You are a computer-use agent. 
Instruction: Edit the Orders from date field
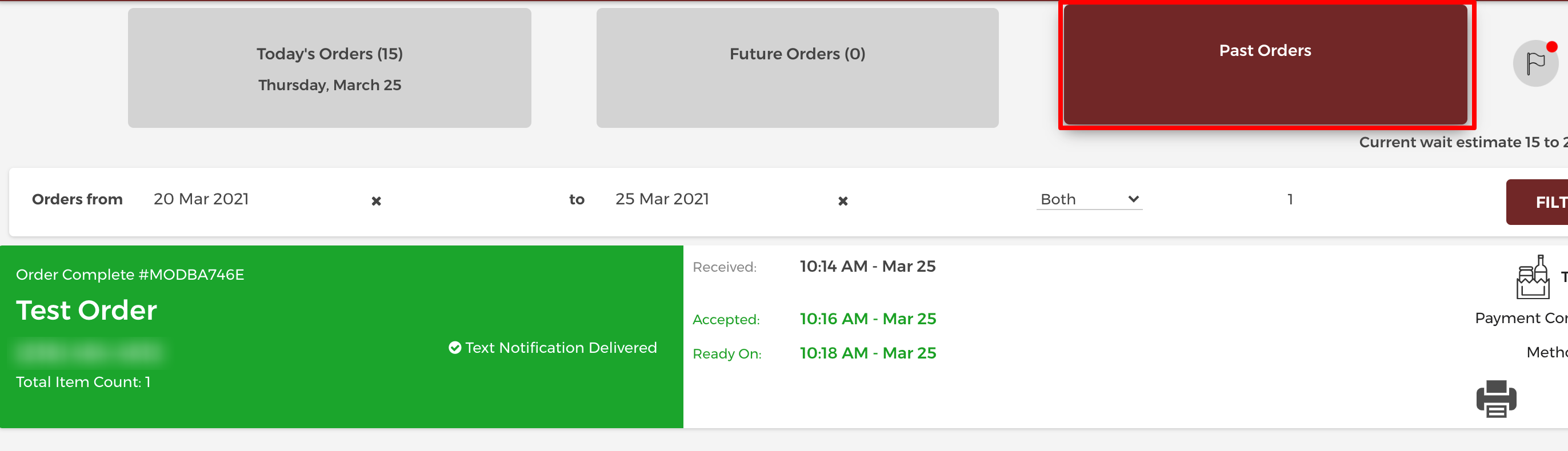[x=255, y=199]
